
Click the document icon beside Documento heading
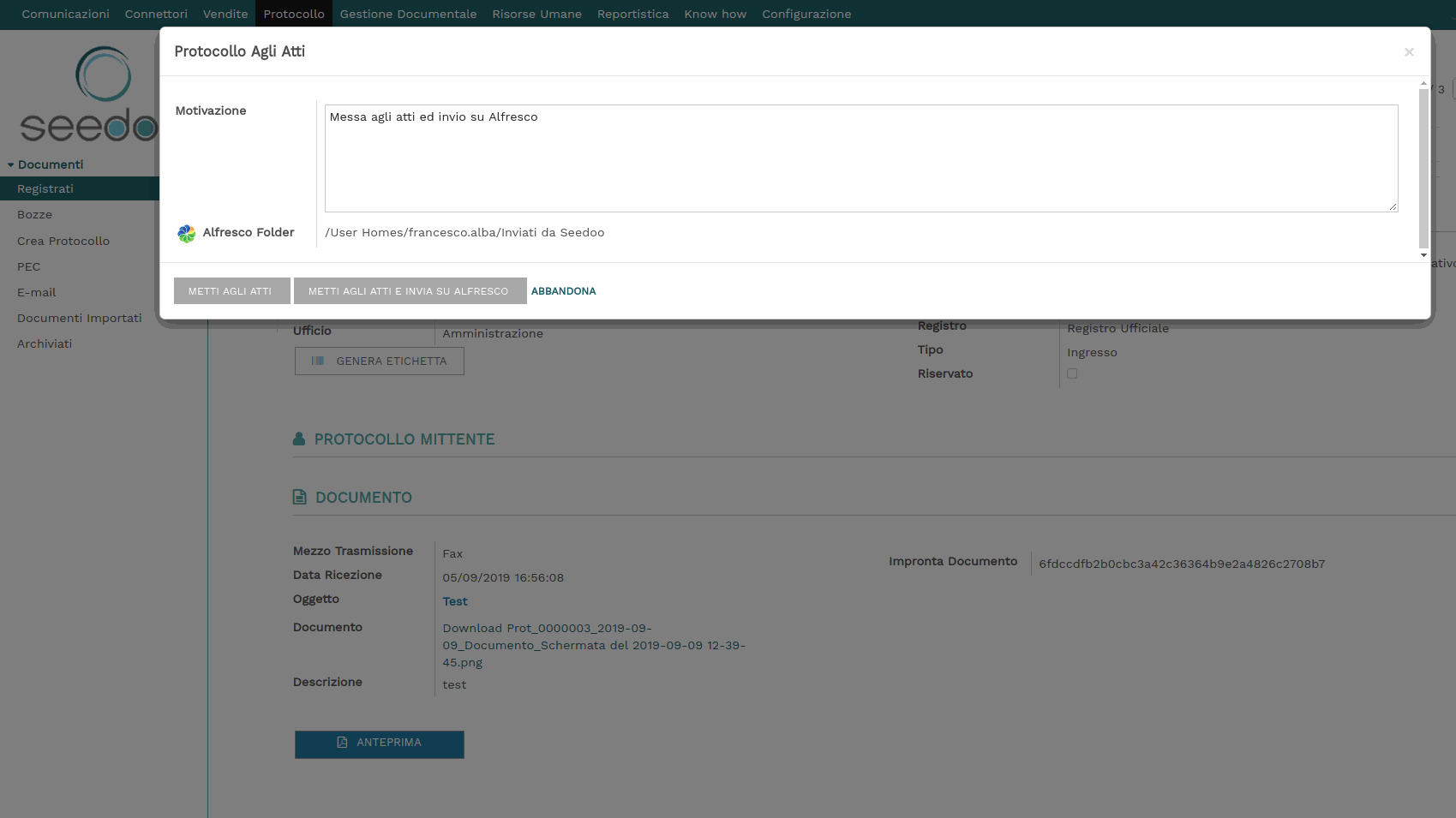tap(299, 497)
